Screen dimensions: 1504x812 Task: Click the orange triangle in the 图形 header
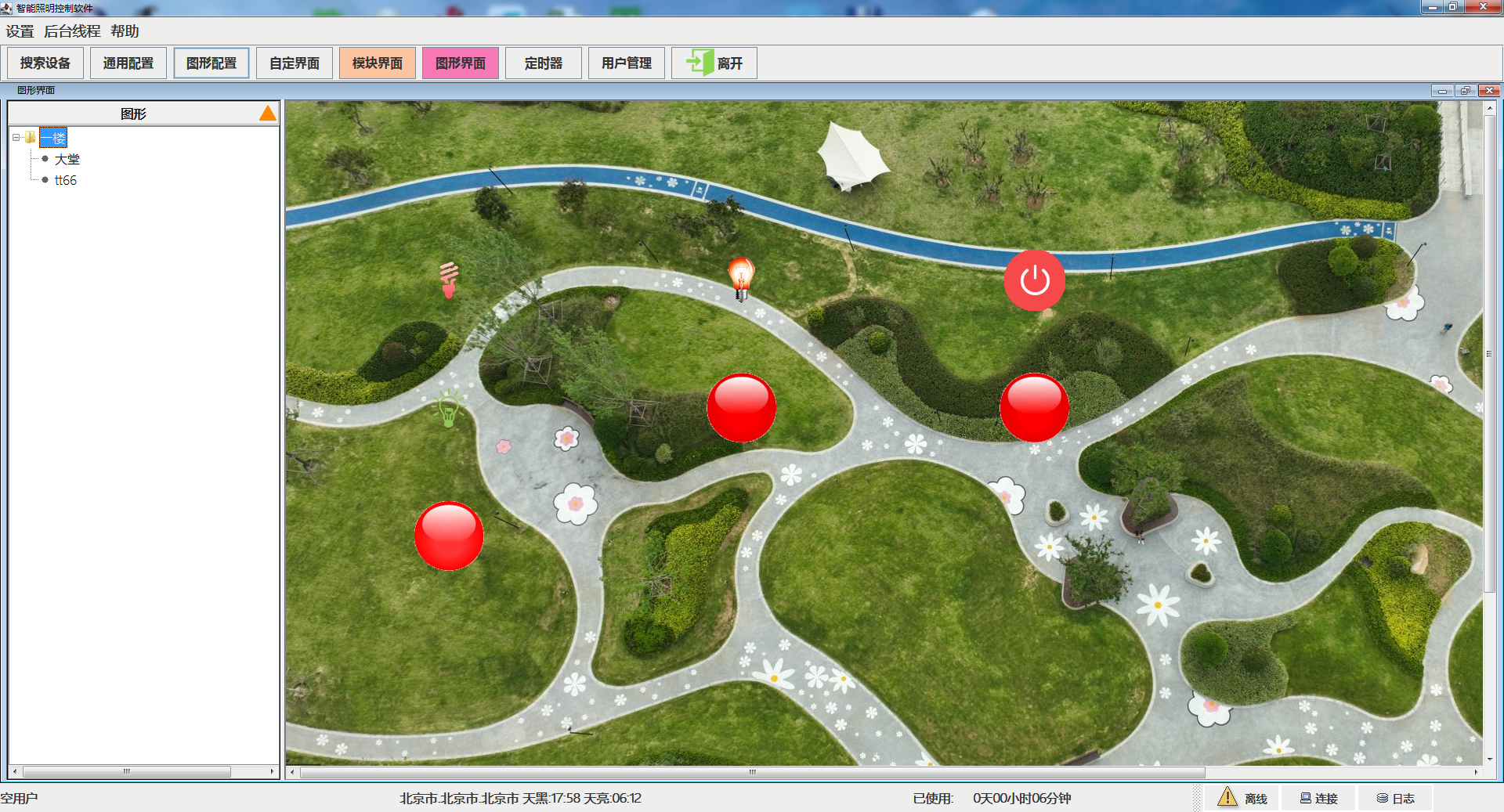pos(268,114)
